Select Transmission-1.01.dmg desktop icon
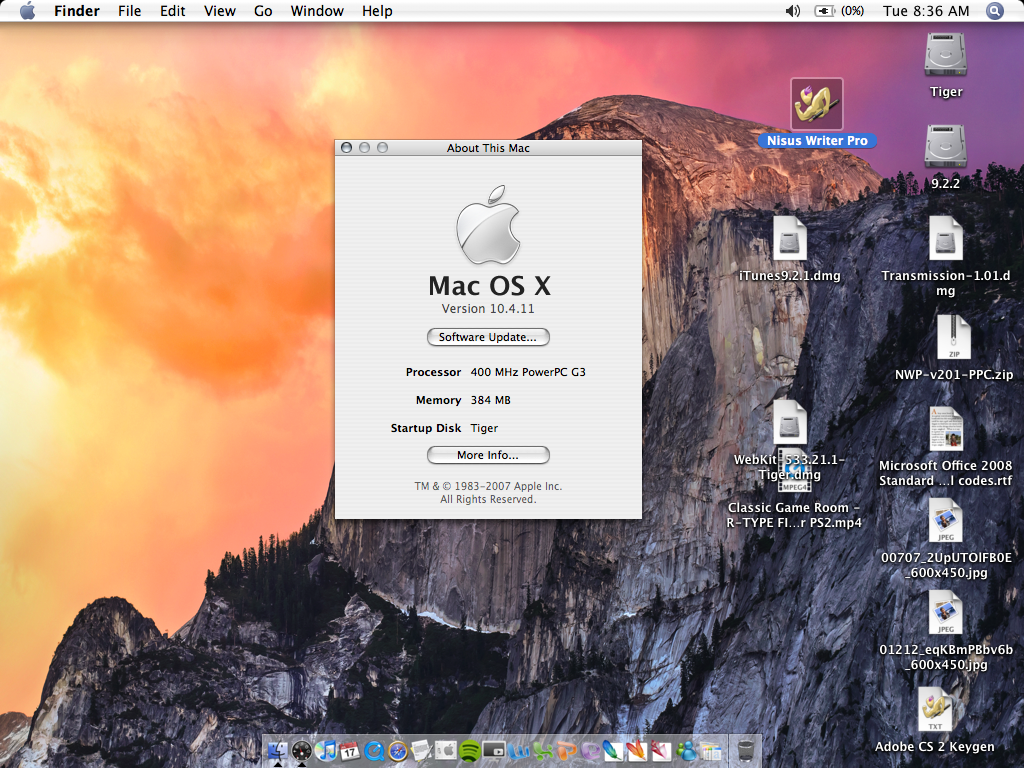The height and width of the screenshot is (768, 1024). pyautogui.click(x=946, y=238)
